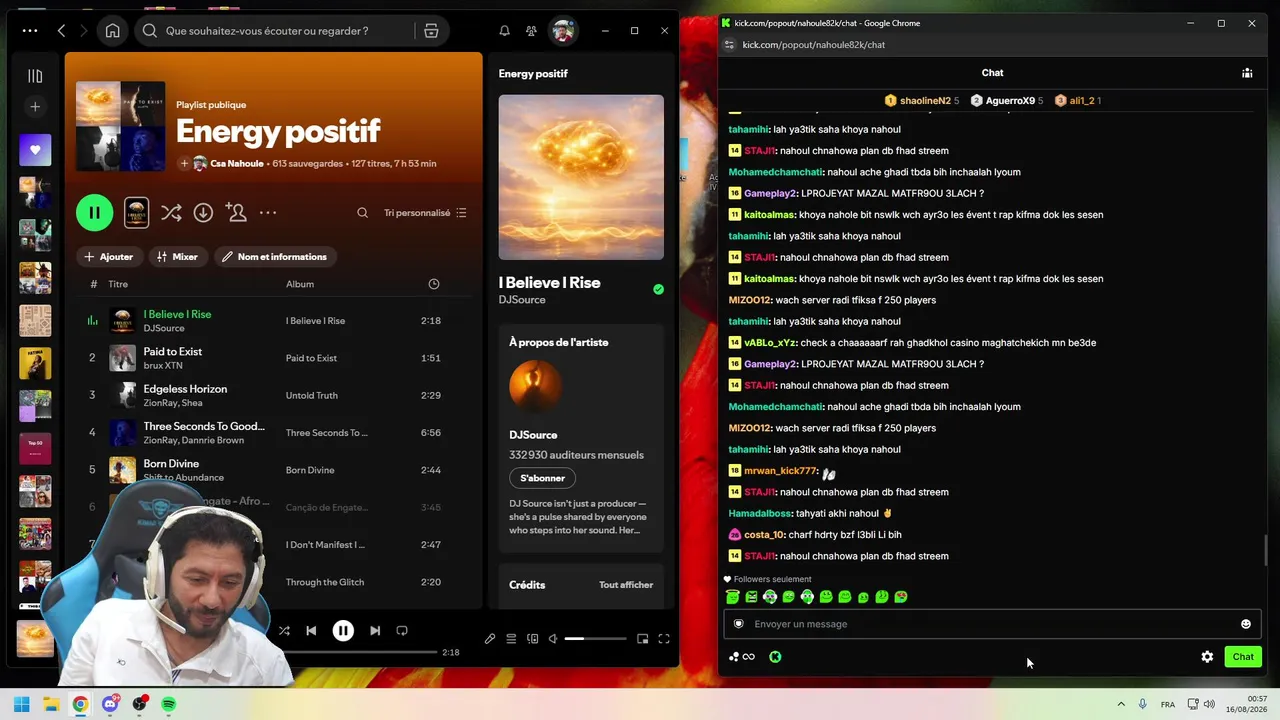The height and width of the screenshot is (720, 1280).
Task: Skip to next track
Action: (x=375, y=631)
